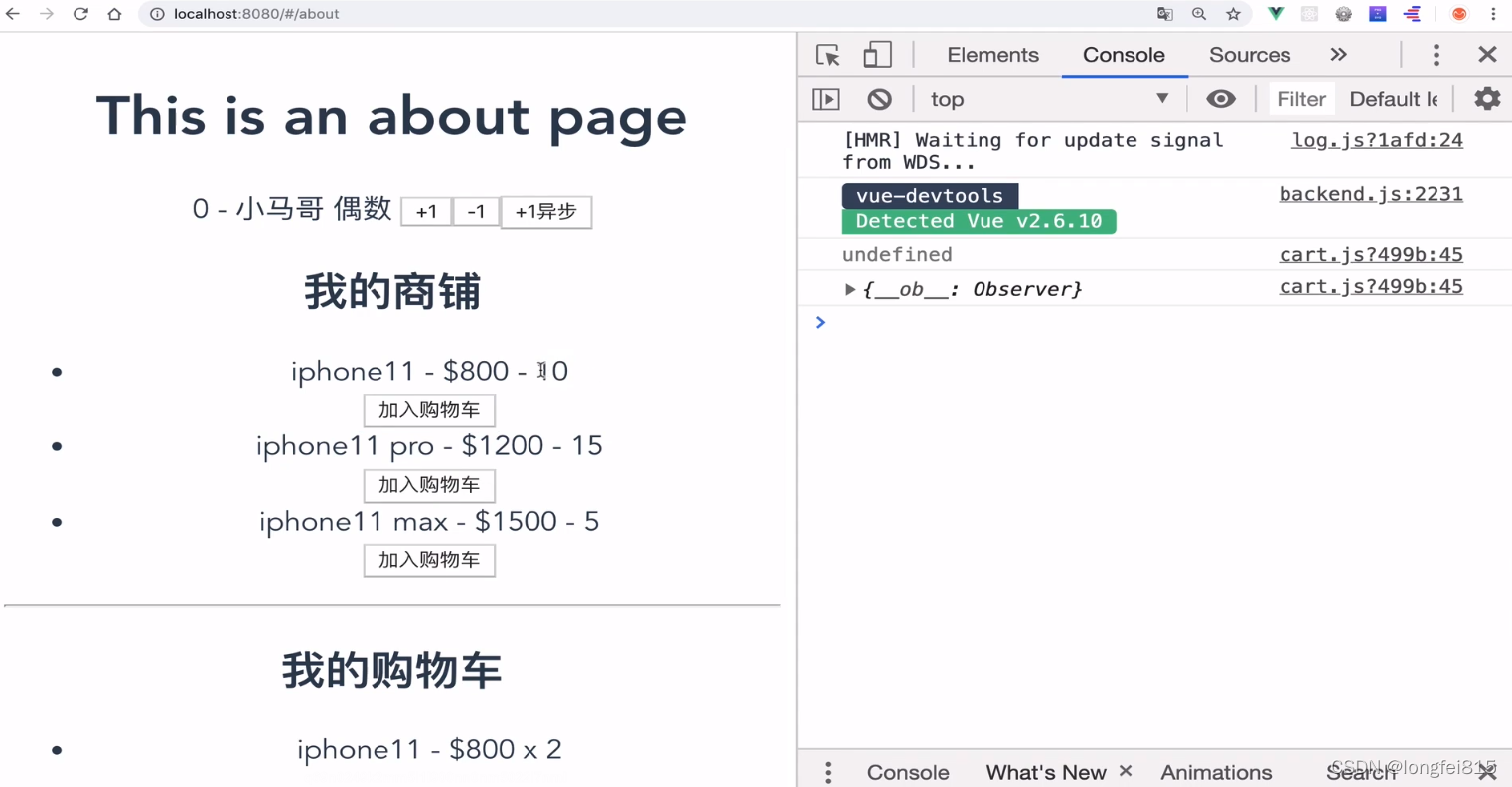Click the 我的购物车 heading

pyautogui.click(x=391, y=671)
